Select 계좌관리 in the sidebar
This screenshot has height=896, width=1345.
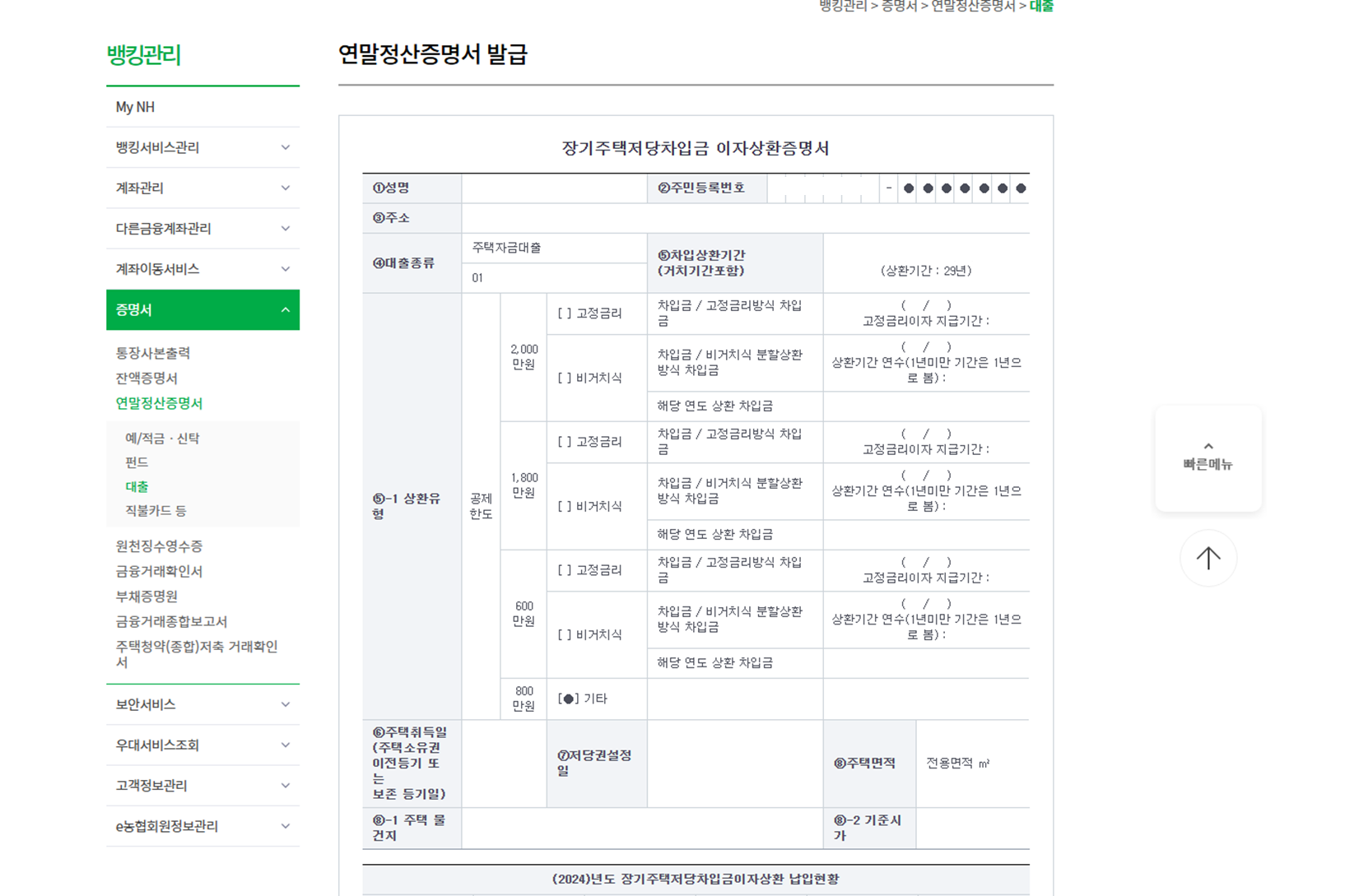pos(139,188)
